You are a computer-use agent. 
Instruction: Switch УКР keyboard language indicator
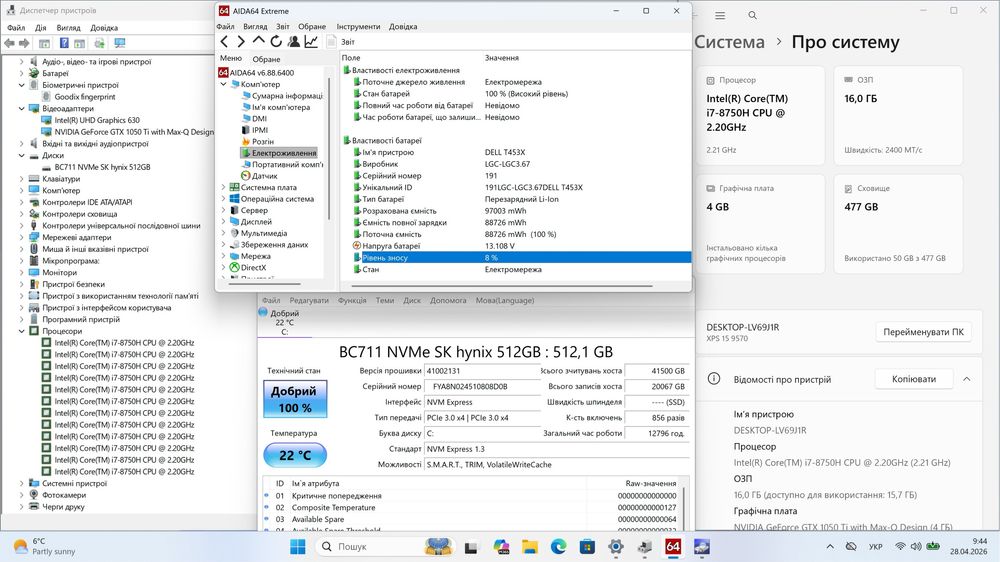click(876, 547)
